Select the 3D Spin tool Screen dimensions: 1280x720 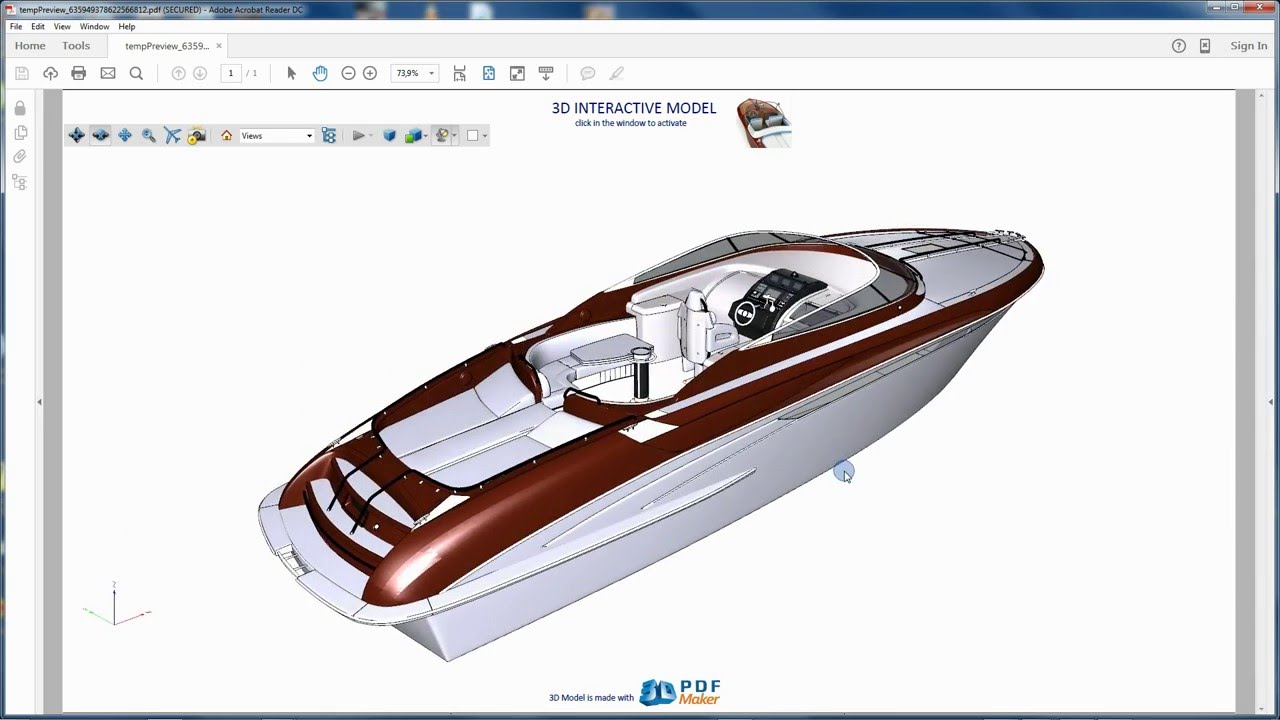(101, 135)
